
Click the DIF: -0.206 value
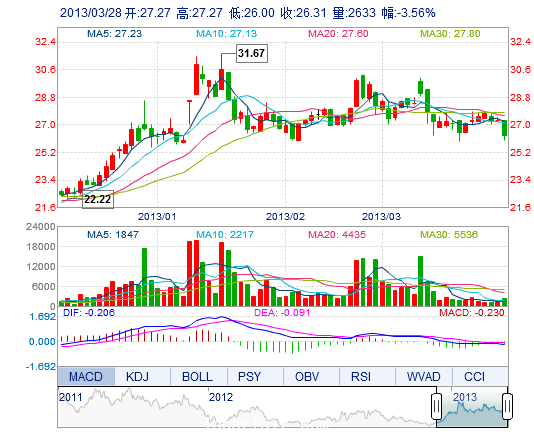click(x=89, y=312)
